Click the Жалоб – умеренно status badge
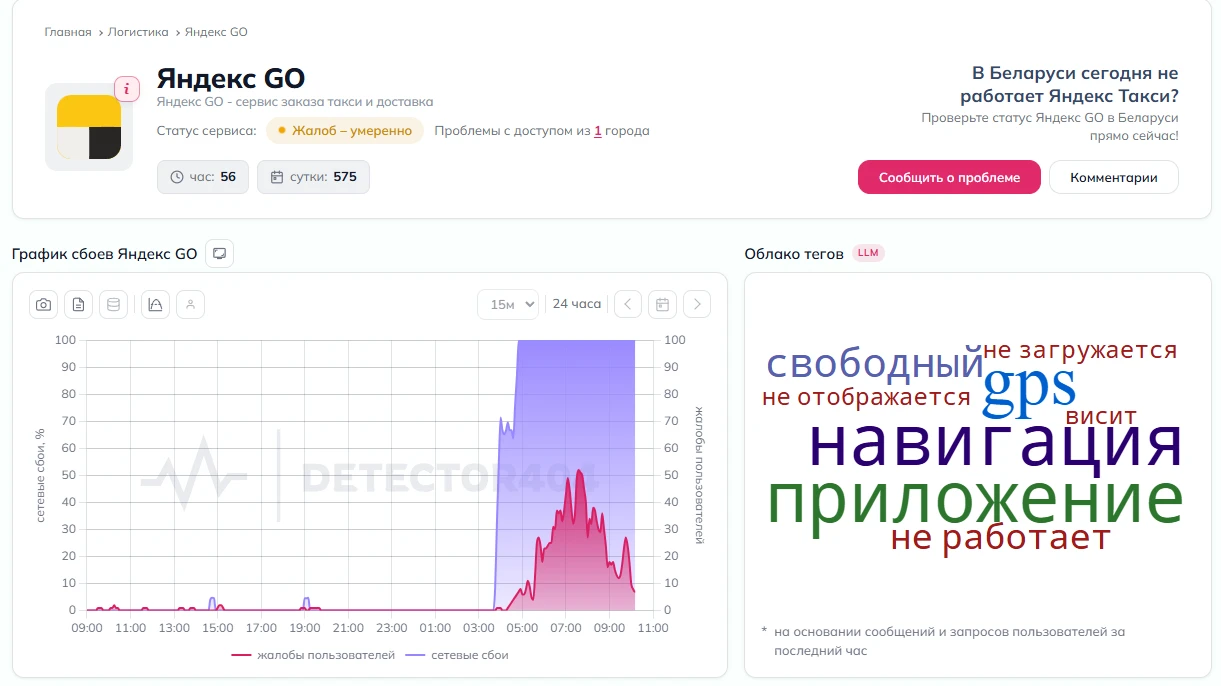1221x686 pixels. point(345,131)
